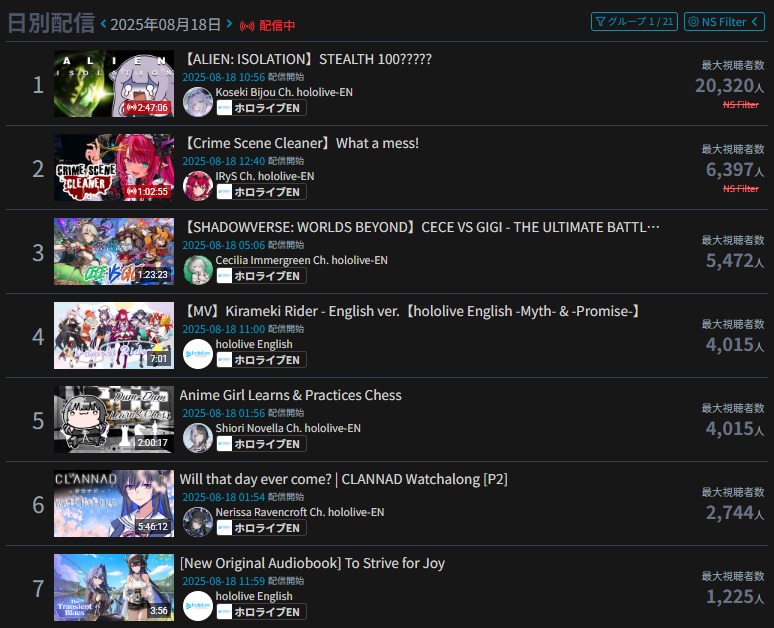Click IRyS channel avatar

pyautogui.click(x=198, y=186)
